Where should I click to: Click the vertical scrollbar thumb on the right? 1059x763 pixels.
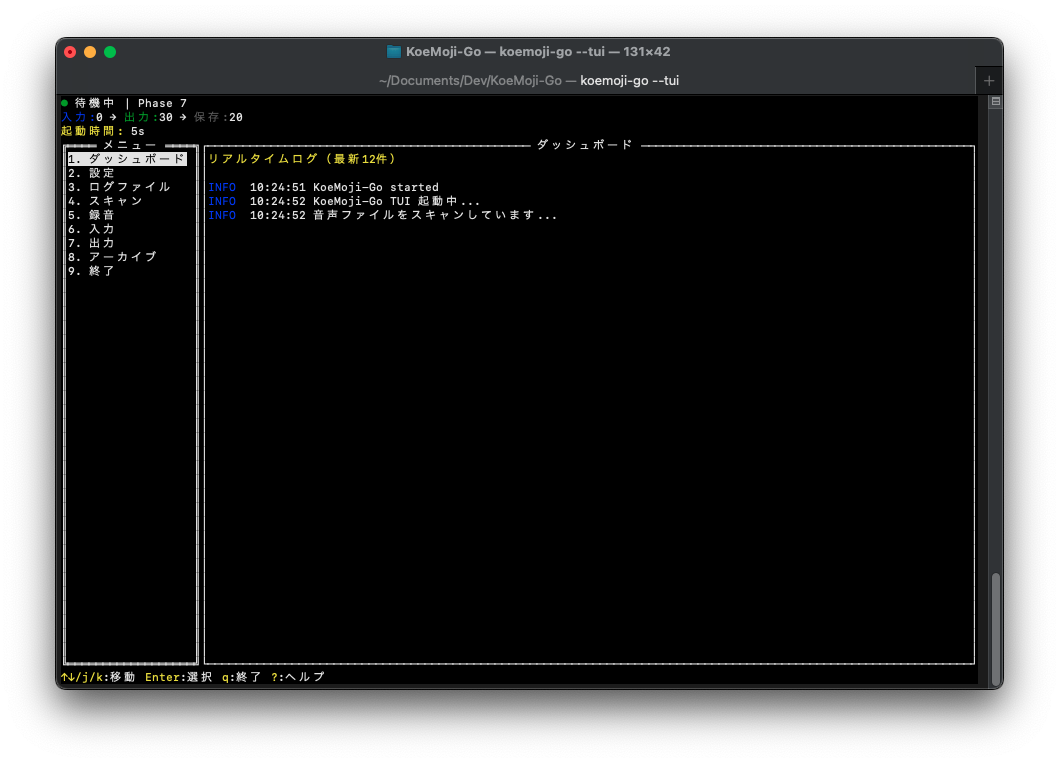pos(995,628)
